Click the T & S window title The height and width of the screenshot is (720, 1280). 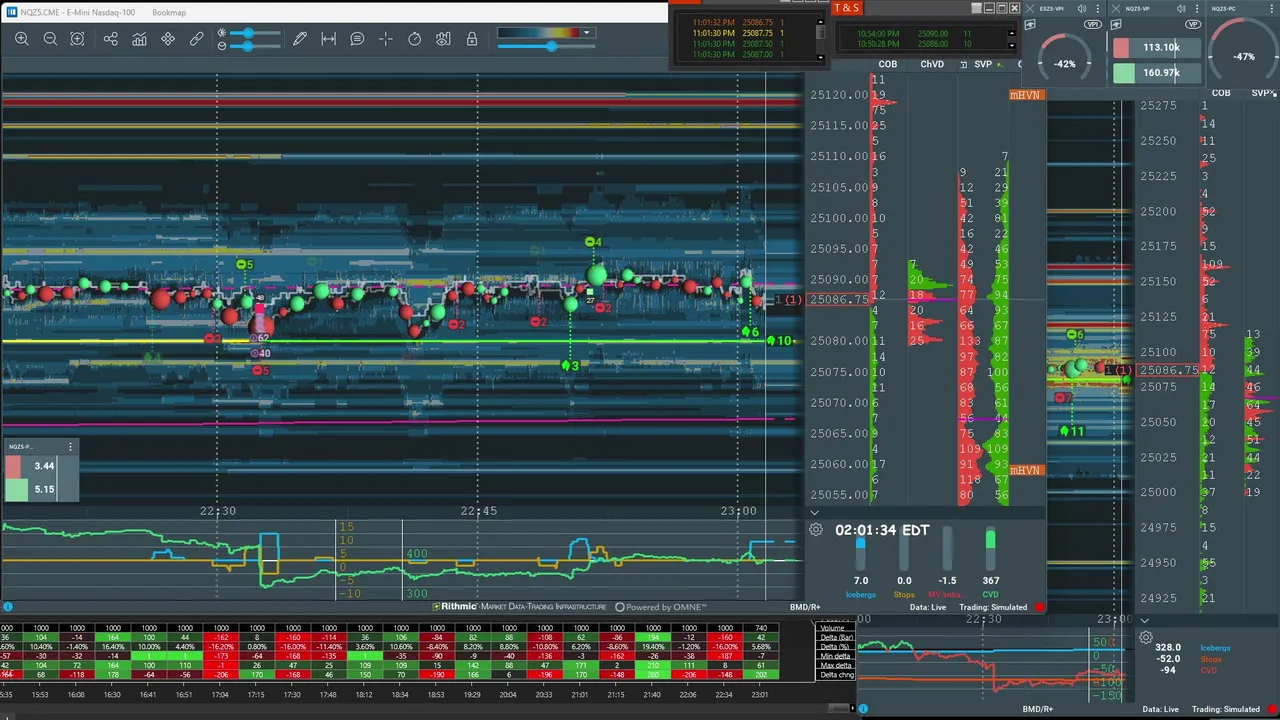846,8
